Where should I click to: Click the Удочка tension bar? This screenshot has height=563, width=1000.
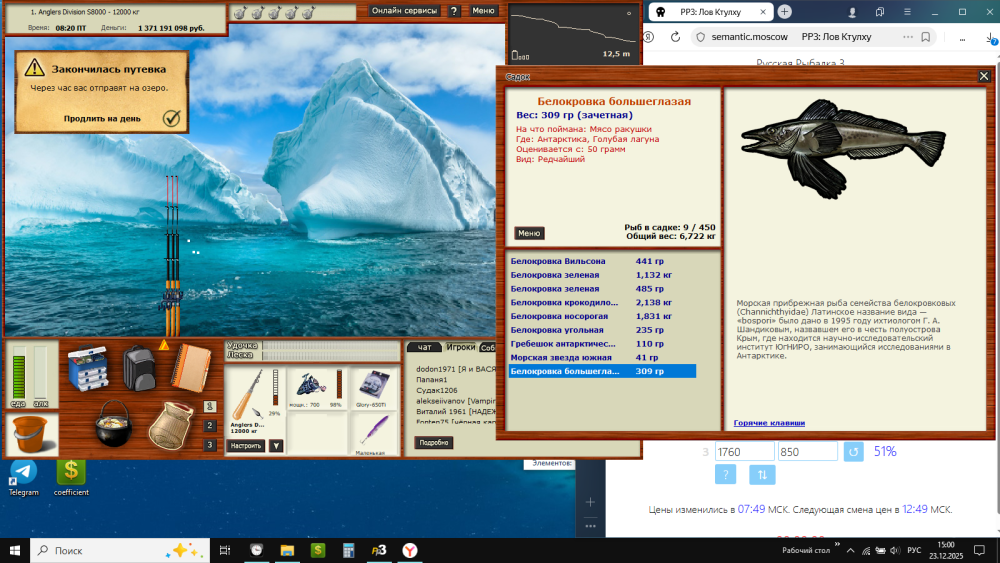pos(330,345)
